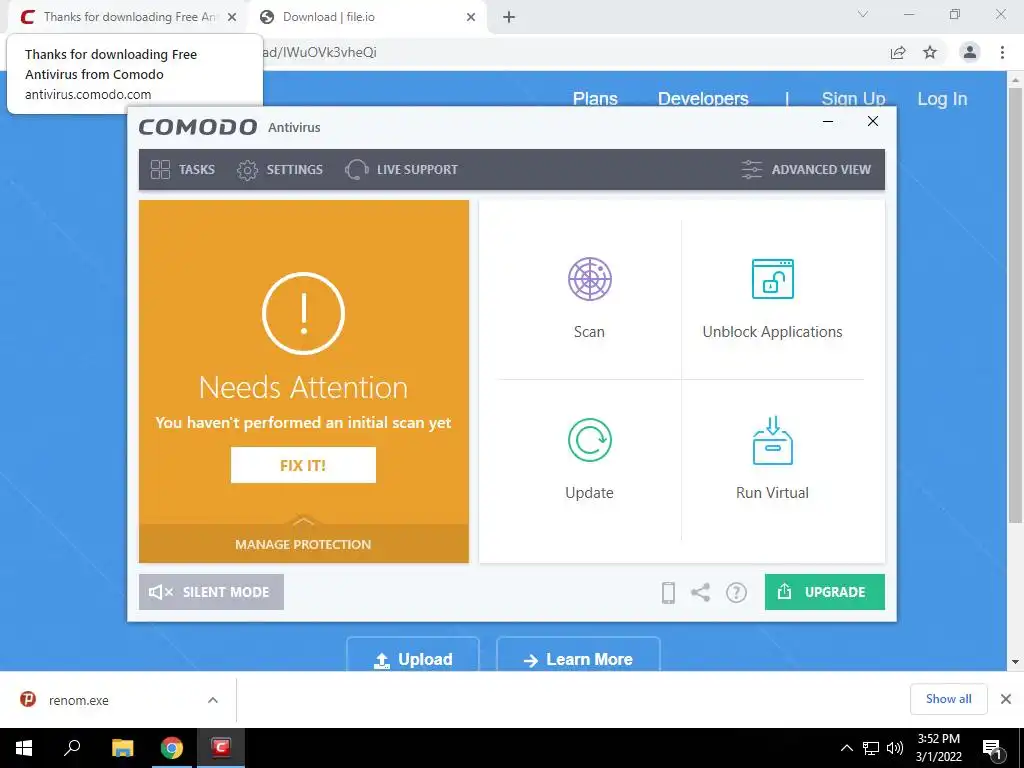Click the share icon in Comodo
This screenshot has height=768, width=1024.
701,592
